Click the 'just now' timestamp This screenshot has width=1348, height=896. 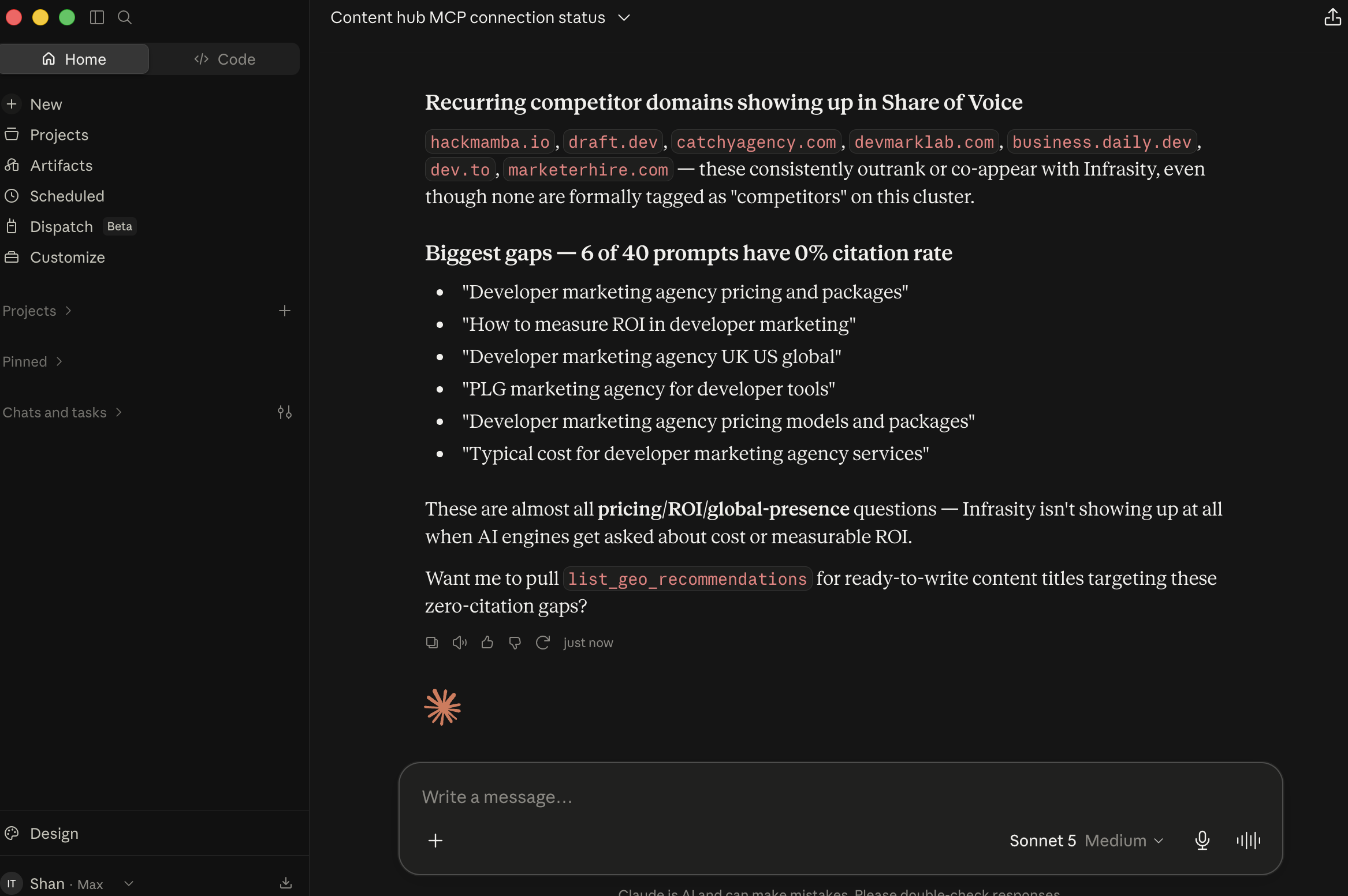(588, 643)
